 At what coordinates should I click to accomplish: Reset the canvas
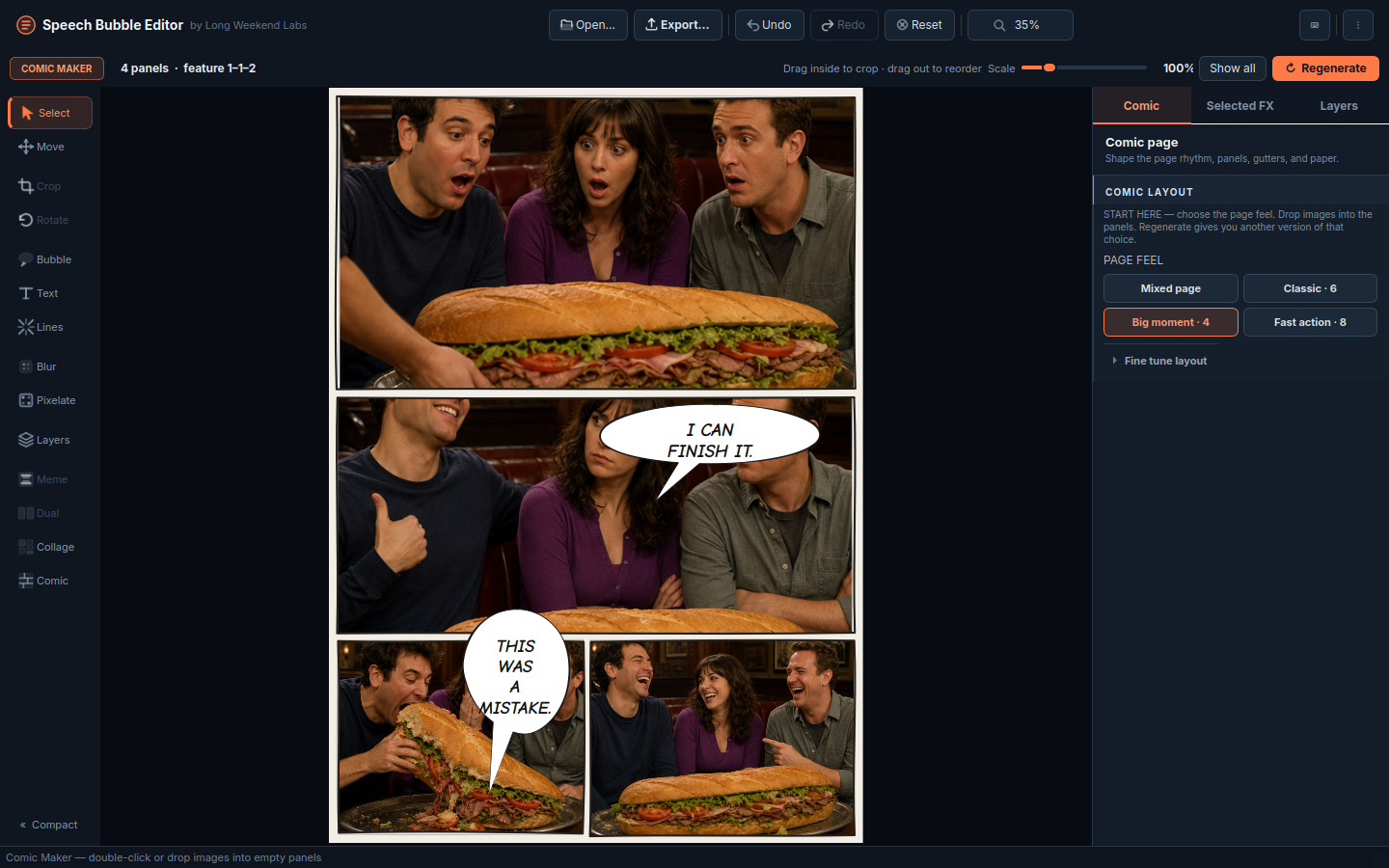coord(919,25)
